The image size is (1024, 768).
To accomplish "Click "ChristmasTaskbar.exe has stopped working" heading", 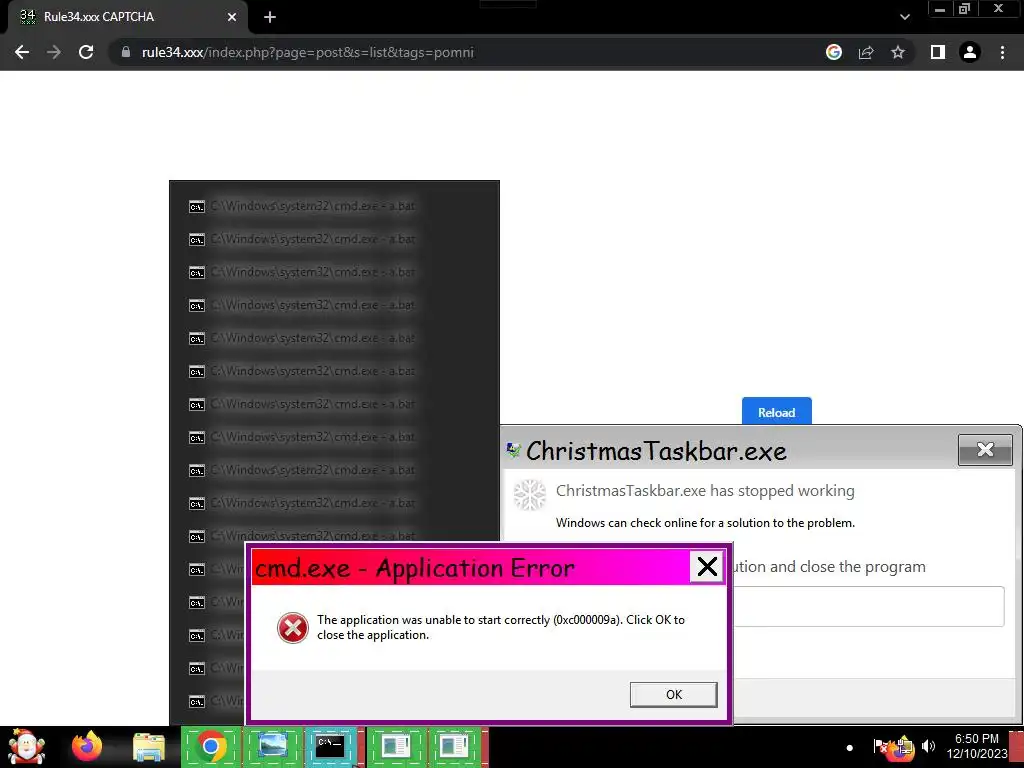I will click(705, 490).
